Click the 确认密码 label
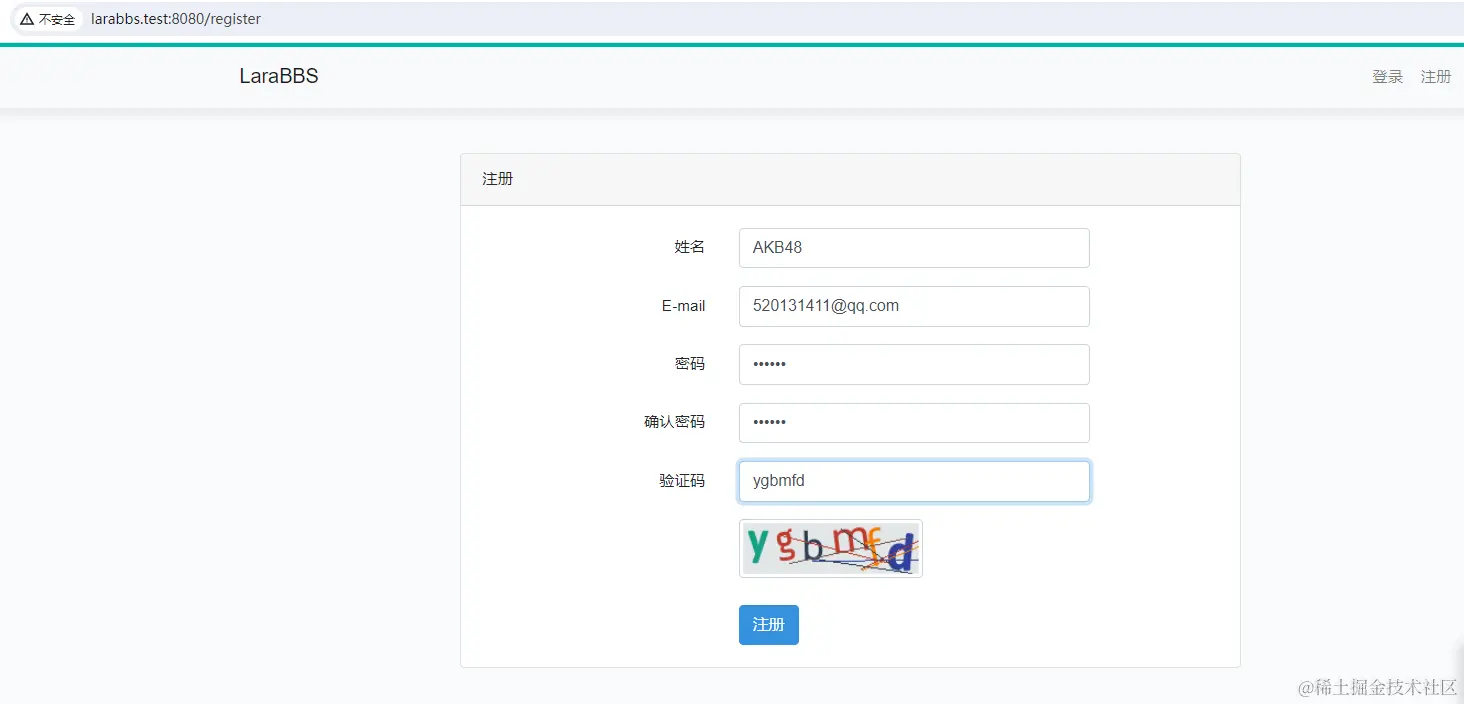The width and height of the screenshot is (1464, 704). [x=675, y=422]
